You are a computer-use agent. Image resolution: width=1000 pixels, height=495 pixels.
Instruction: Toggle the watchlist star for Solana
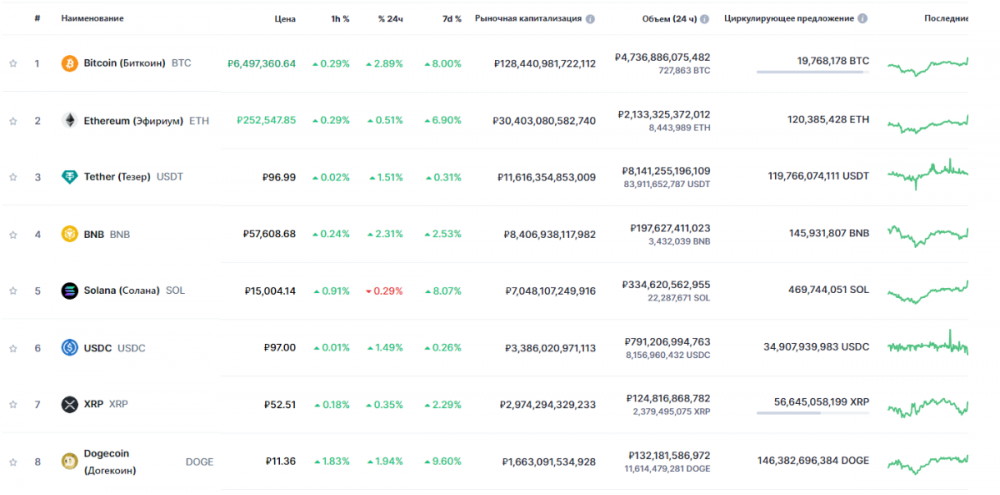pyautogui.click(x=13, y=291)
